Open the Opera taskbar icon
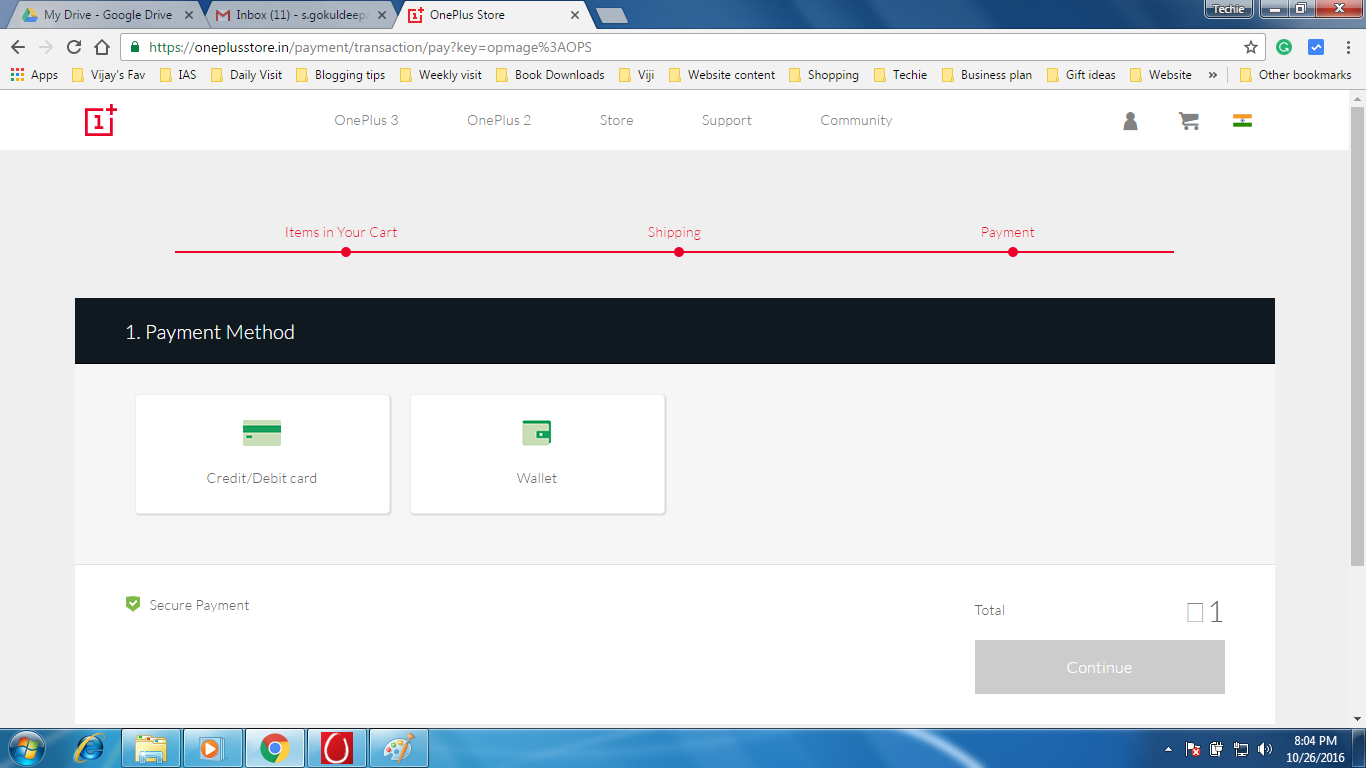 point(337,748)
